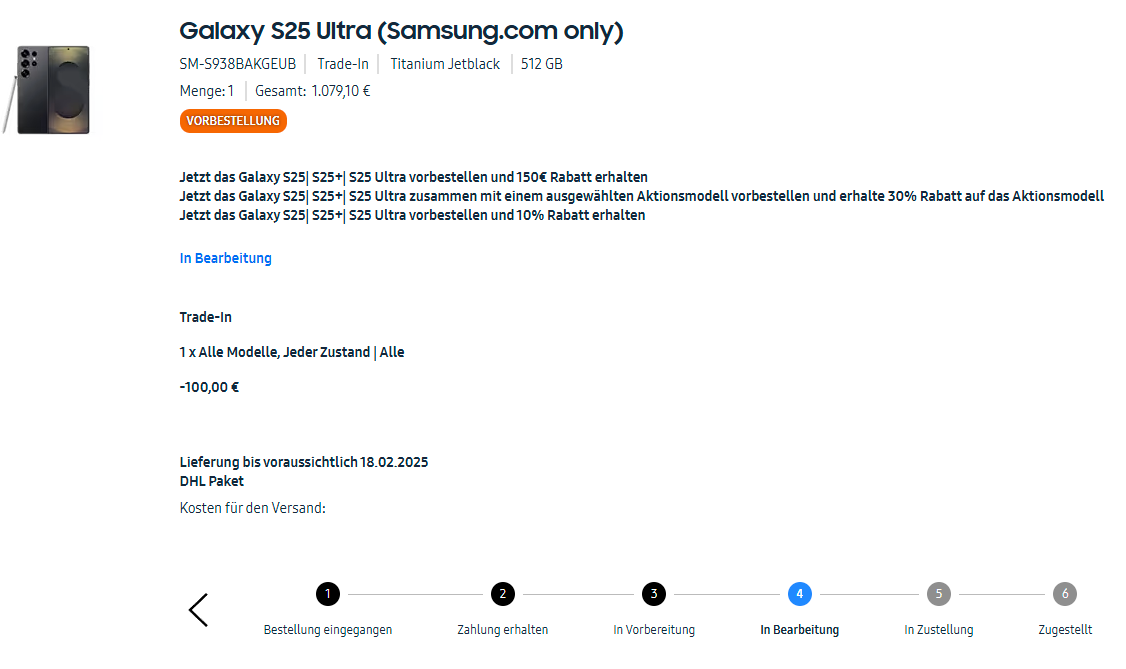Click the orange VORBESTELLUNG badge
The height and width of the screenshot is (669, 1126).
(x=233, y=121)
